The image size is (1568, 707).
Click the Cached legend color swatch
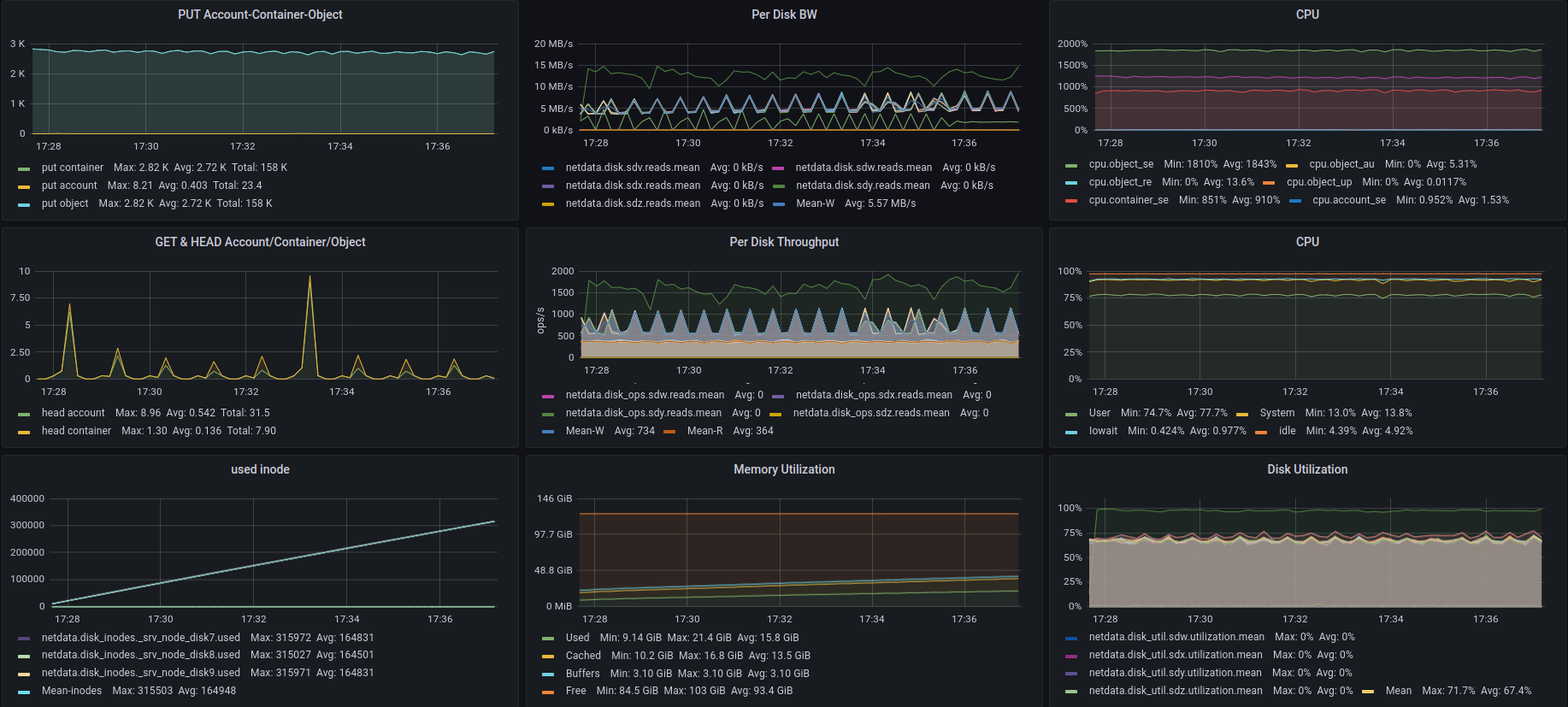548,657
